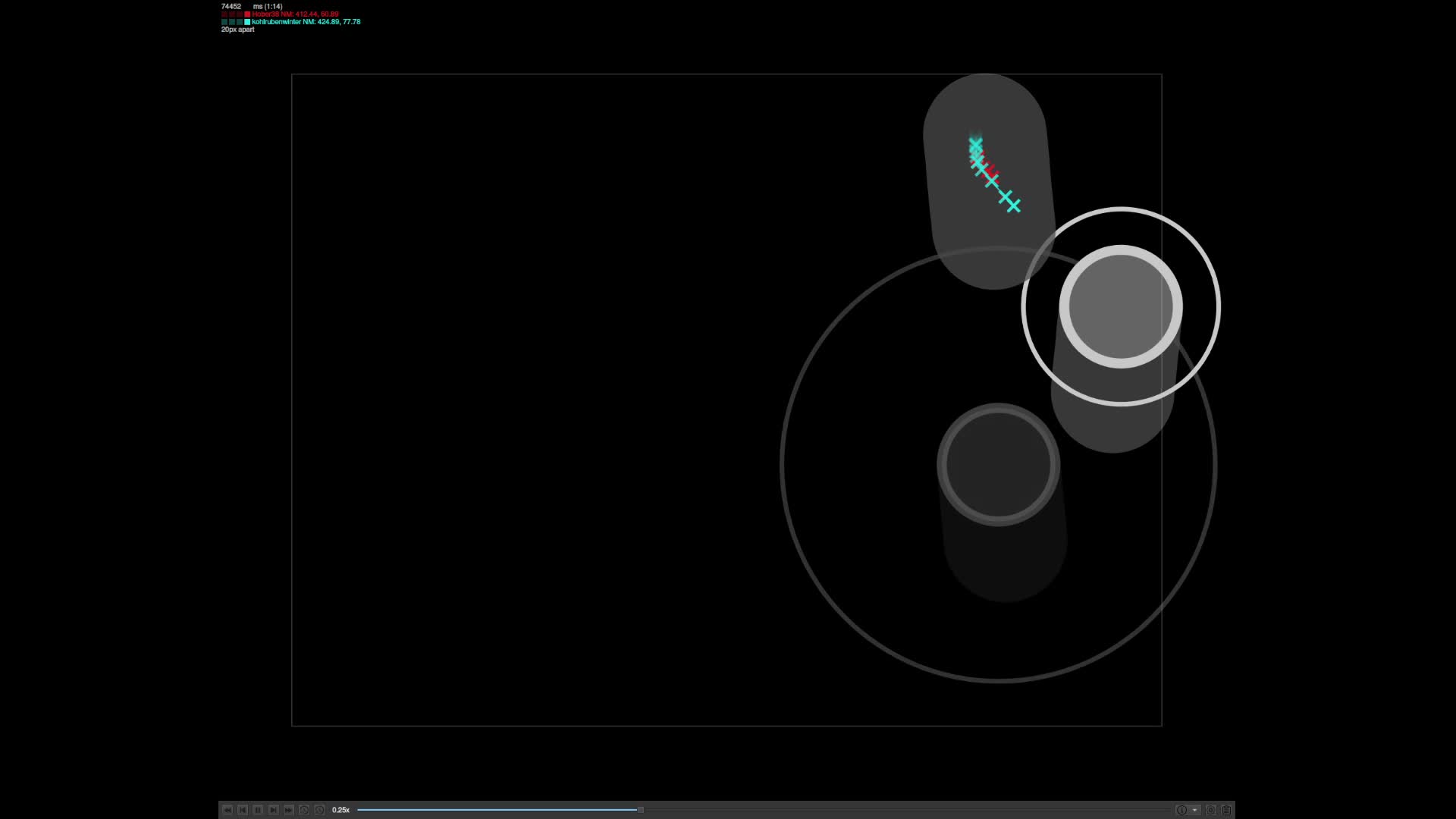Skip forward with the fast-forward double-arrow icon
The height and width of the screenshot is (819, 1456).
click(288, 810)
